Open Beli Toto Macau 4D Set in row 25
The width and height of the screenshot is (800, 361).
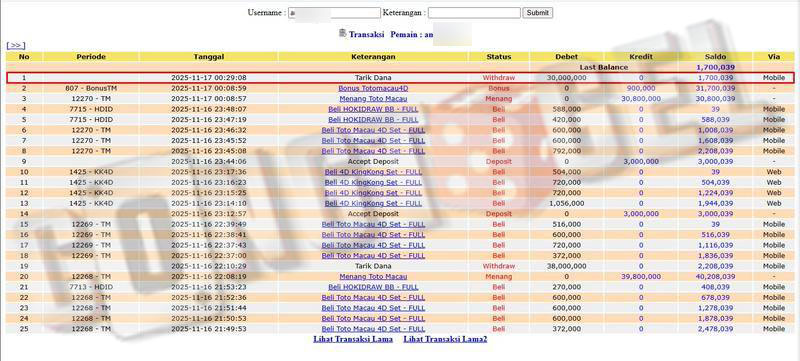373,329
